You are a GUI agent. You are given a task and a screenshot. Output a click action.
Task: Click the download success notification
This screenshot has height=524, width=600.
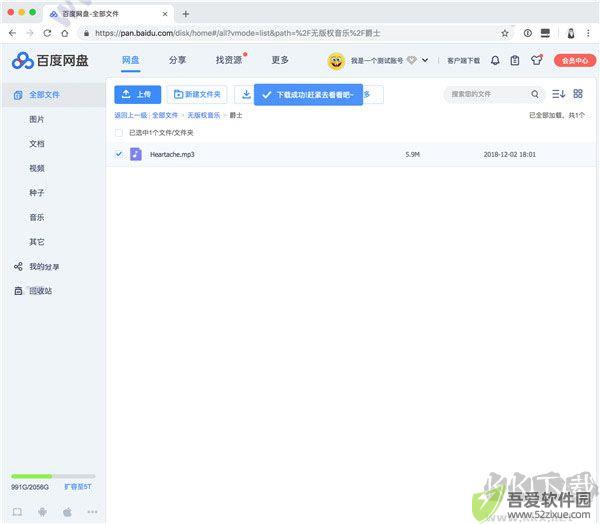click(x=308, y=95)
